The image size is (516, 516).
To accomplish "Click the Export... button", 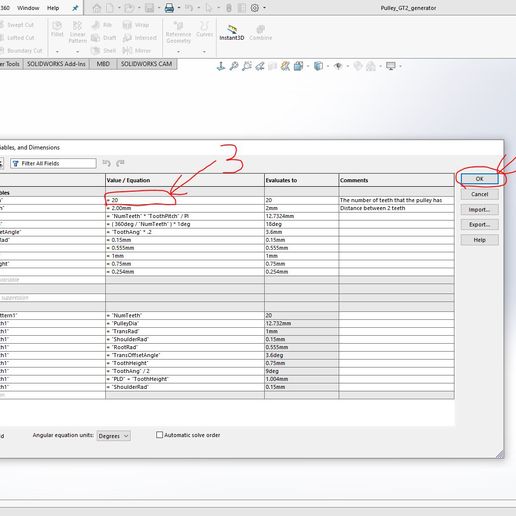I will 480,225.
